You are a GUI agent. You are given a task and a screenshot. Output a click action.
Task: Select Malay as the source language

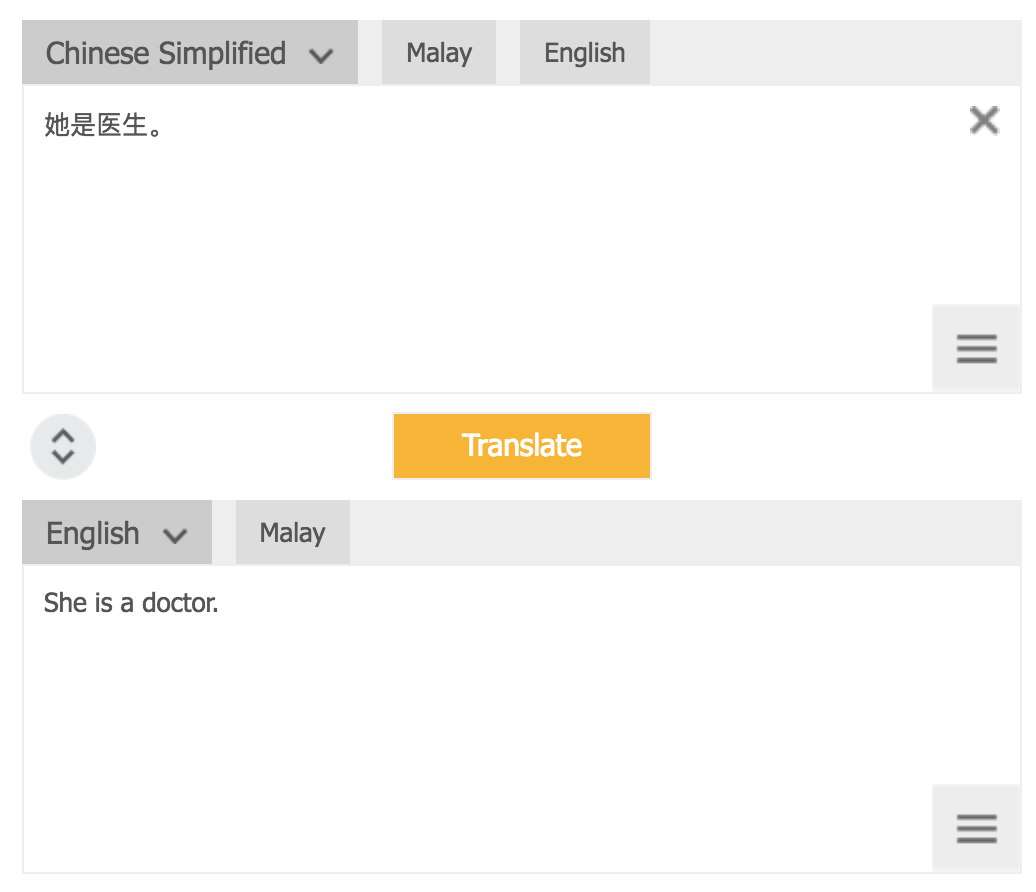[x=439, y=53]
